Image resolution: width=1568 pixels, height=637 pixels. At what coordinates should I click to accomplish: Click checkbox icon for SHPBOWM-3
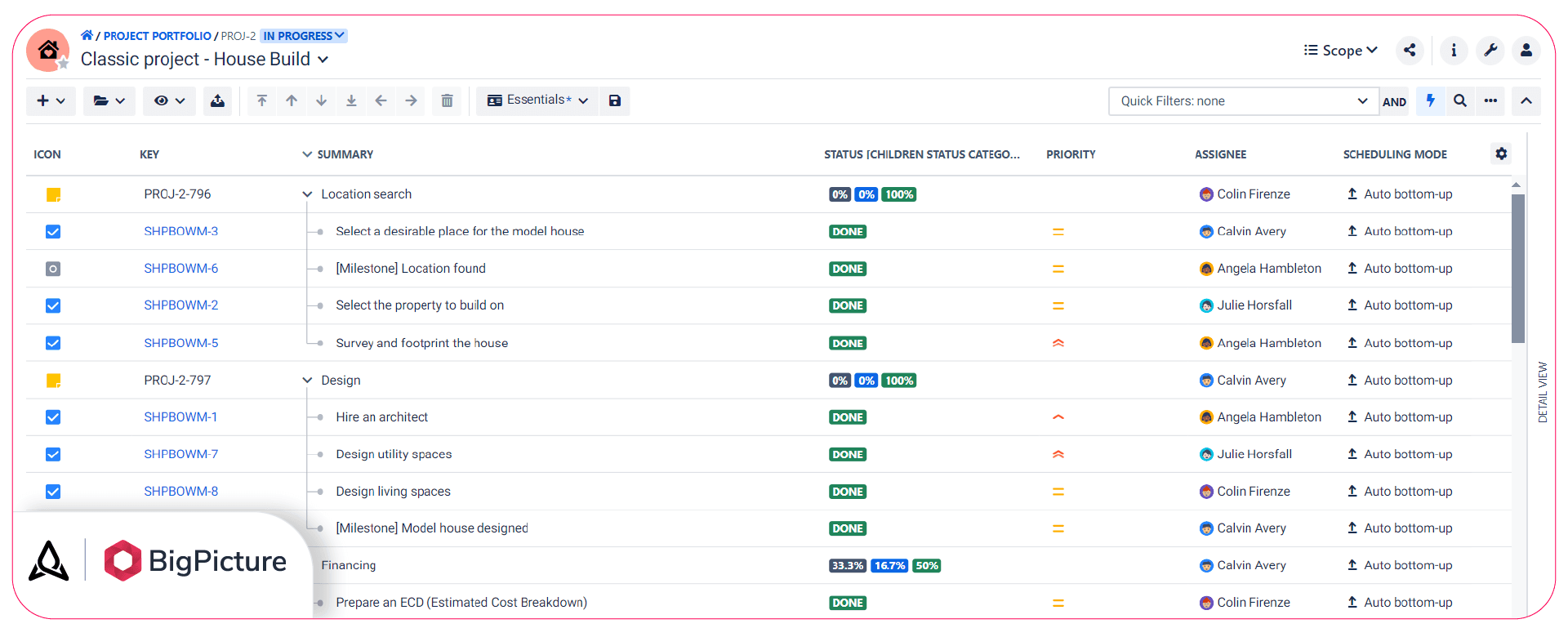point(53,232)
